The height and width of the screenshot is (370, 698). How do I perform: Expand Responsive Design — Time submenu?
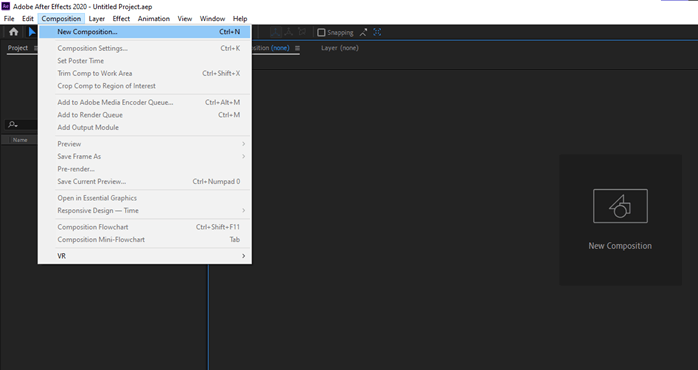tap(145, 210)
